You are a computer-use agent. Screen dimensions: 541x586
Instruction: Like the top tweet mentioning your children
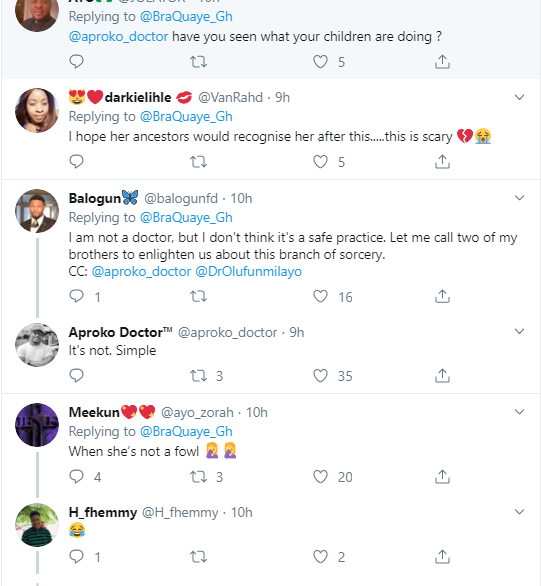(x=320, y=62)
